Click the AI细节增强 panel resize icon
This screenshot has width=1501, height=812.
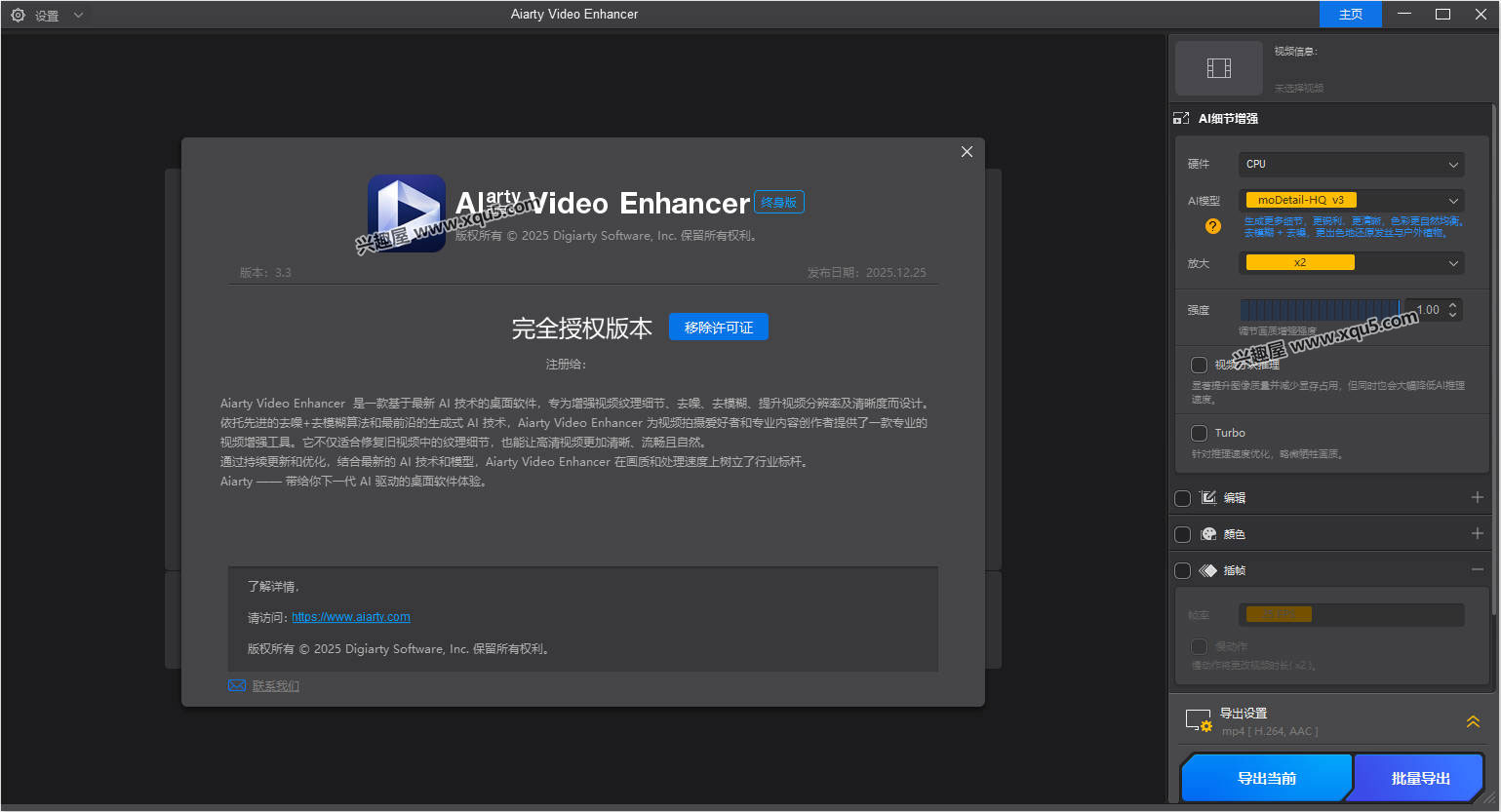1181,117
